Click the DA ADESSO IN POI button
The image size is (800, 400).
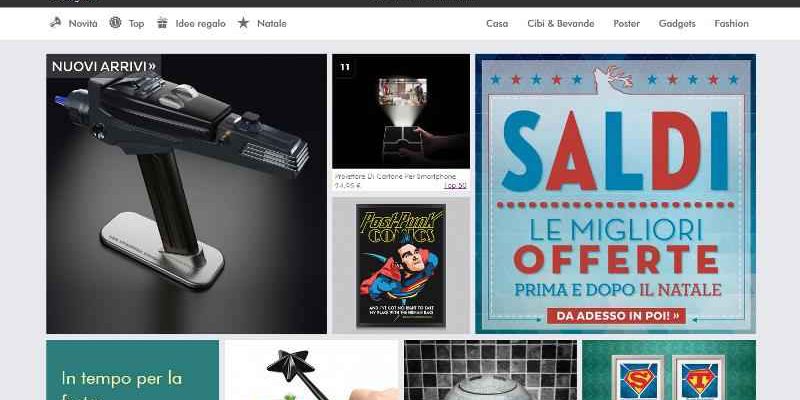coord(616,316)
